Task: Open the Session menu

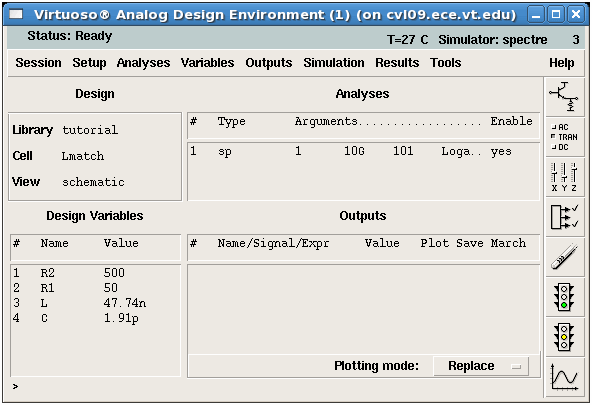Action: (38, 63)
